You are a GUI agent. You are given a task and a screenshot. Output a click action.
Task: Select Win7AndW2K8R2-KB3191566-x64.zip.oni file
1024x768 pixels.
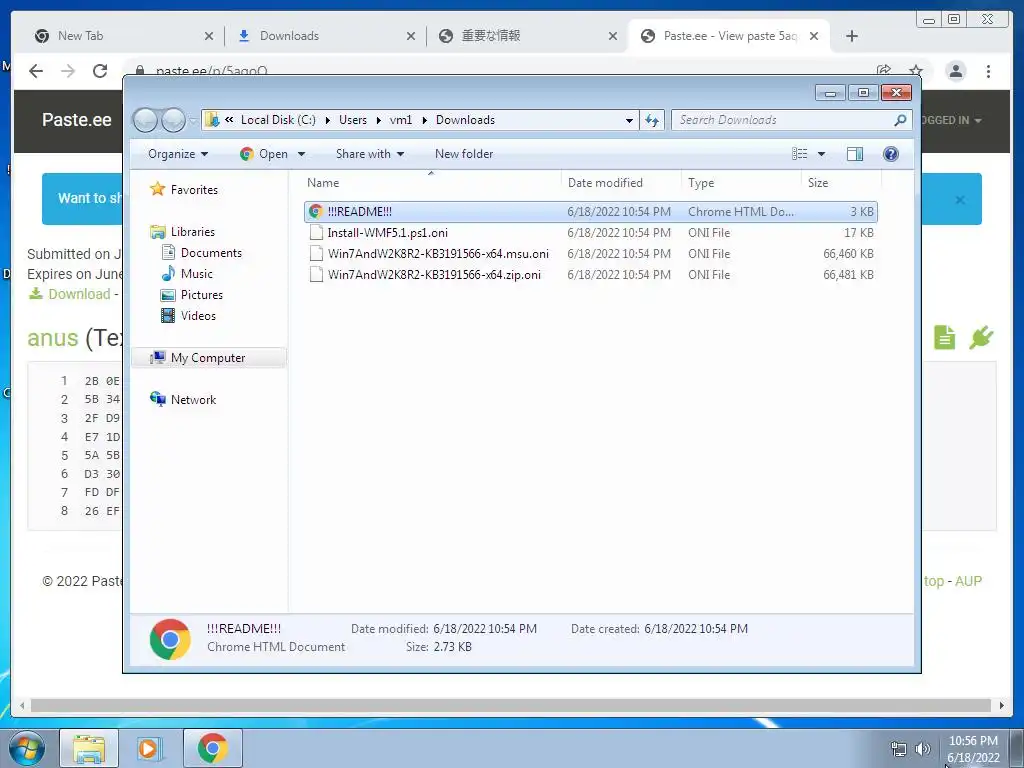tap(434, 274)
